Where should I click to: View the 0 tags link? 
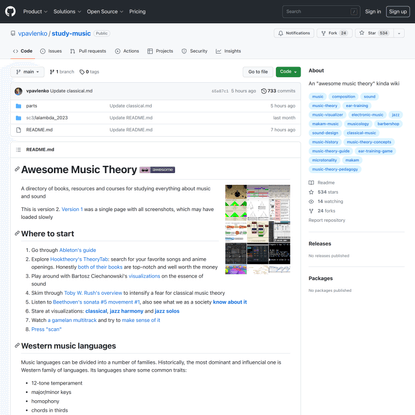89,72
